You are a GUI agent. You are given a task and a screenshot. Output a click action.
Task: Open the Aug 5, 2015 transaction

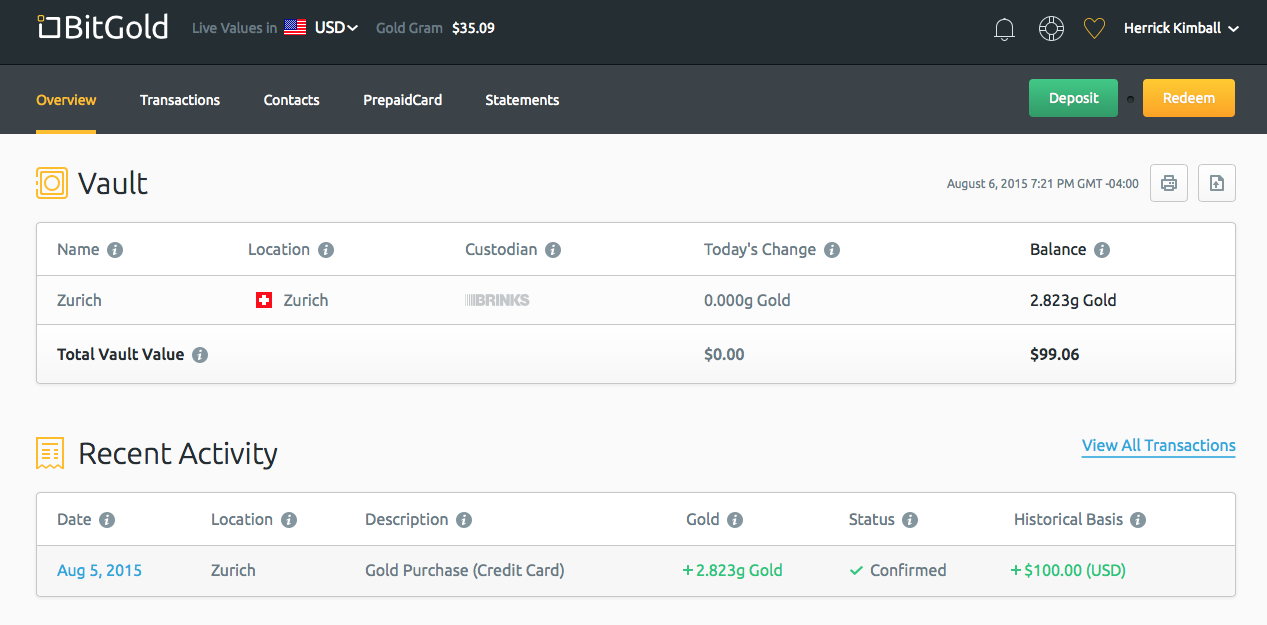click(x=99, y=571)
